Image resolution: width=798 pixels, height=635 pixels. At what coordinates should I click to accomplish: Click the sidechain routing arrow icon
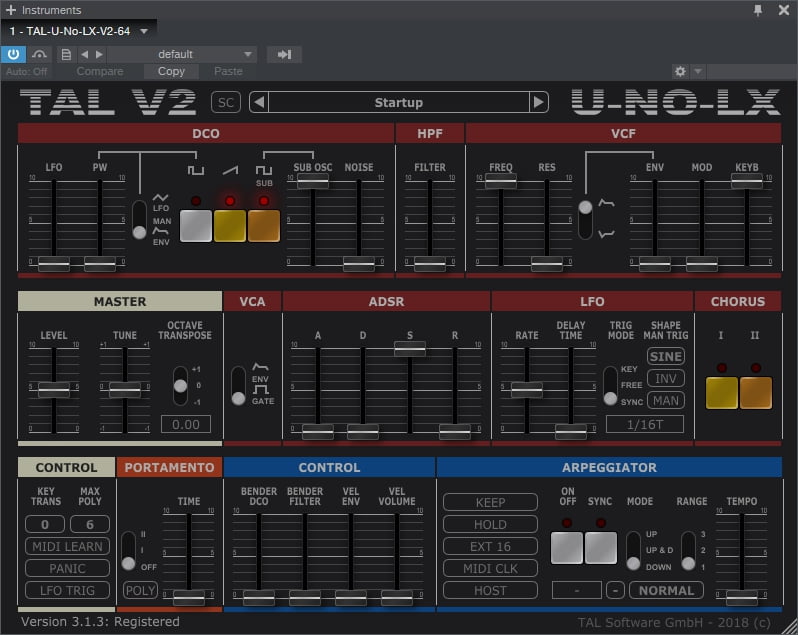[284, 54]
